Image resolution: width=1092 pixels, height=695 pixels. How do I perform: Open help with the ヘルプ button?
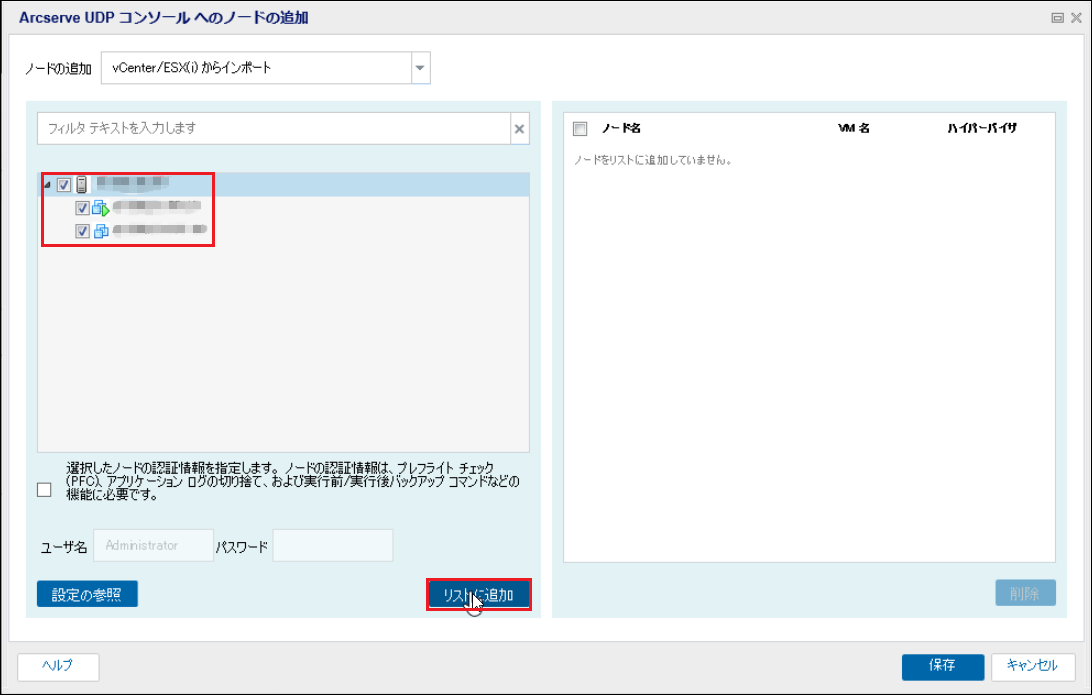(58, 666)
